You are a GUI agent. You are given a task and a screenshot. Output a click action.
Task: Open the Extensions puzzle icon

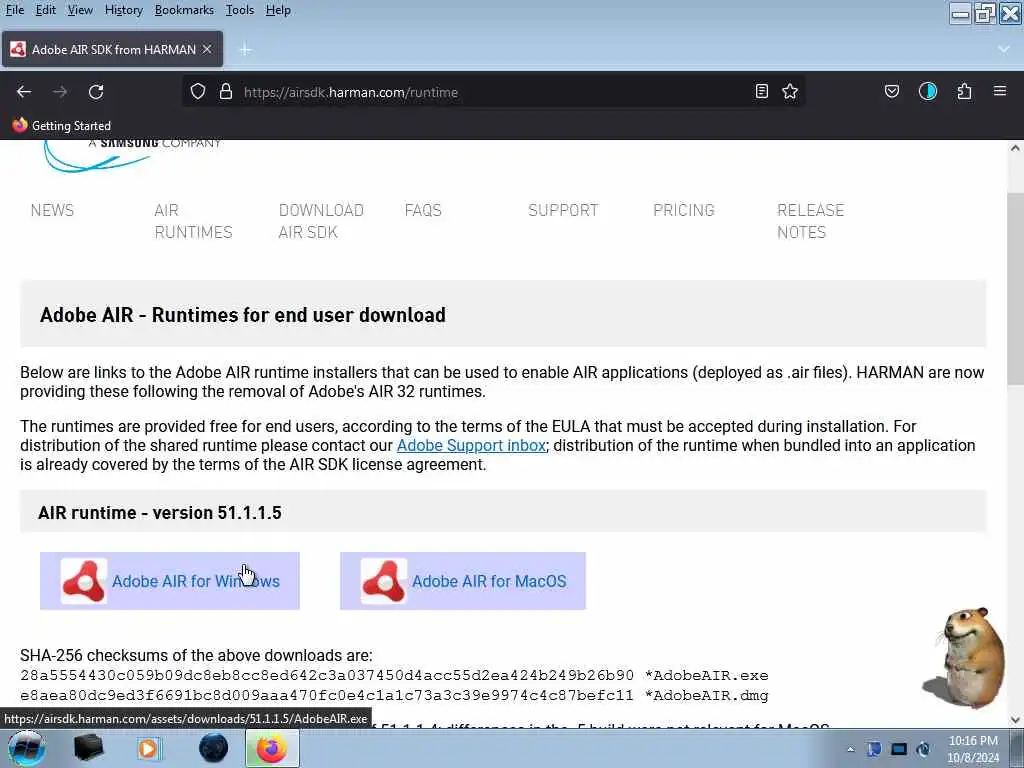coord(965,91)
